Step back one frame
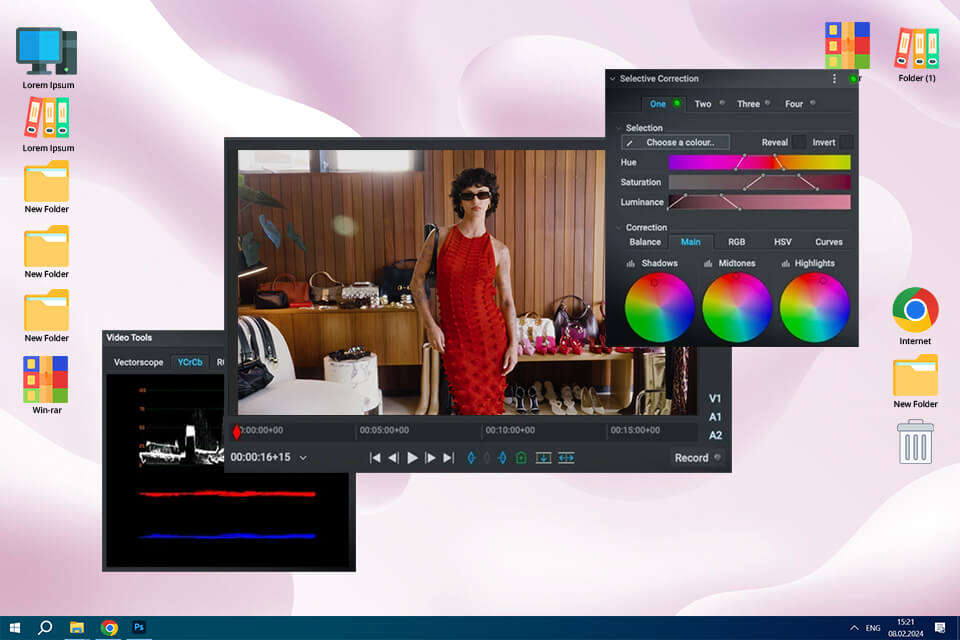The image size is (960, 640). click(393, 458)
